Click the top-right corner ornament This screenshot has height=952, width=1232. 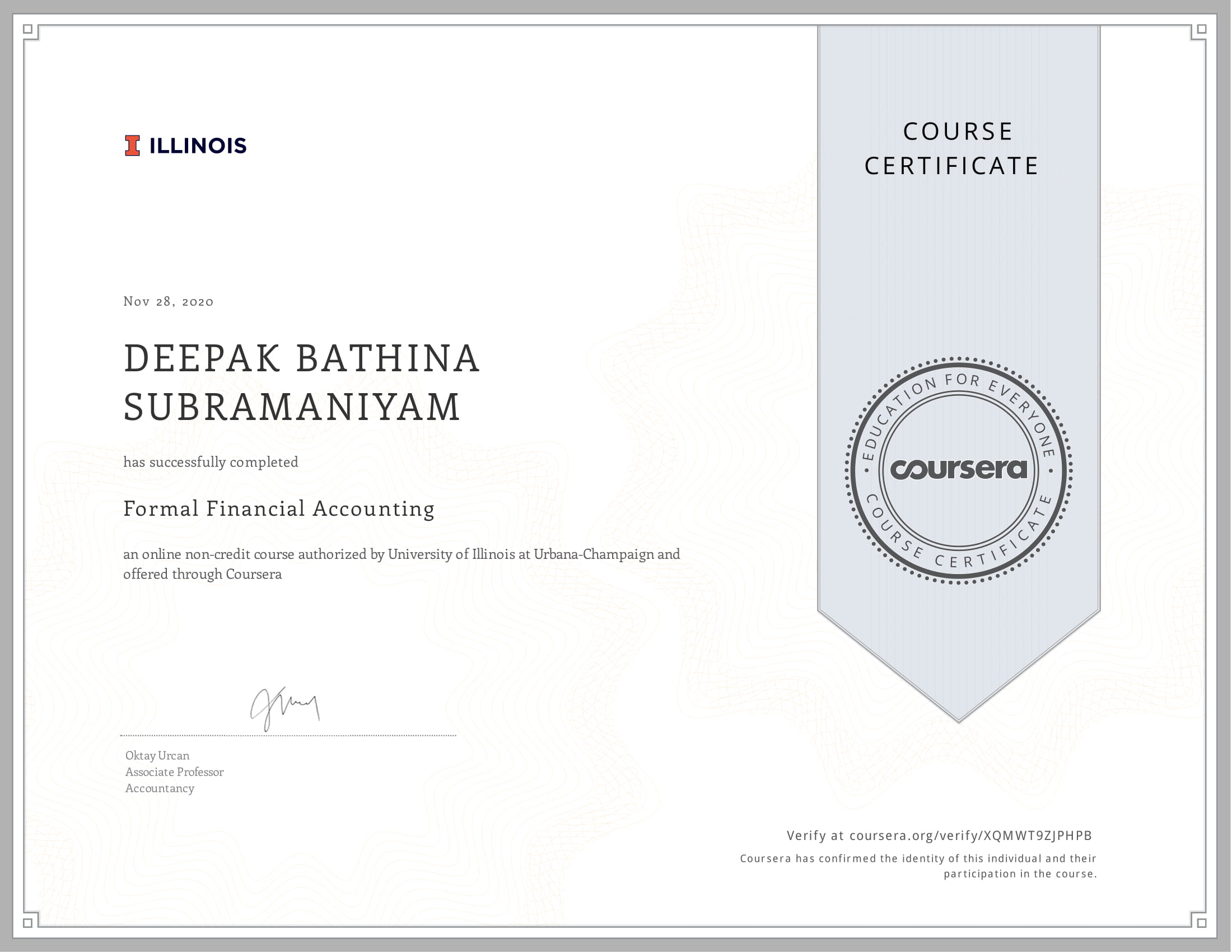[x=1201, y=30]
